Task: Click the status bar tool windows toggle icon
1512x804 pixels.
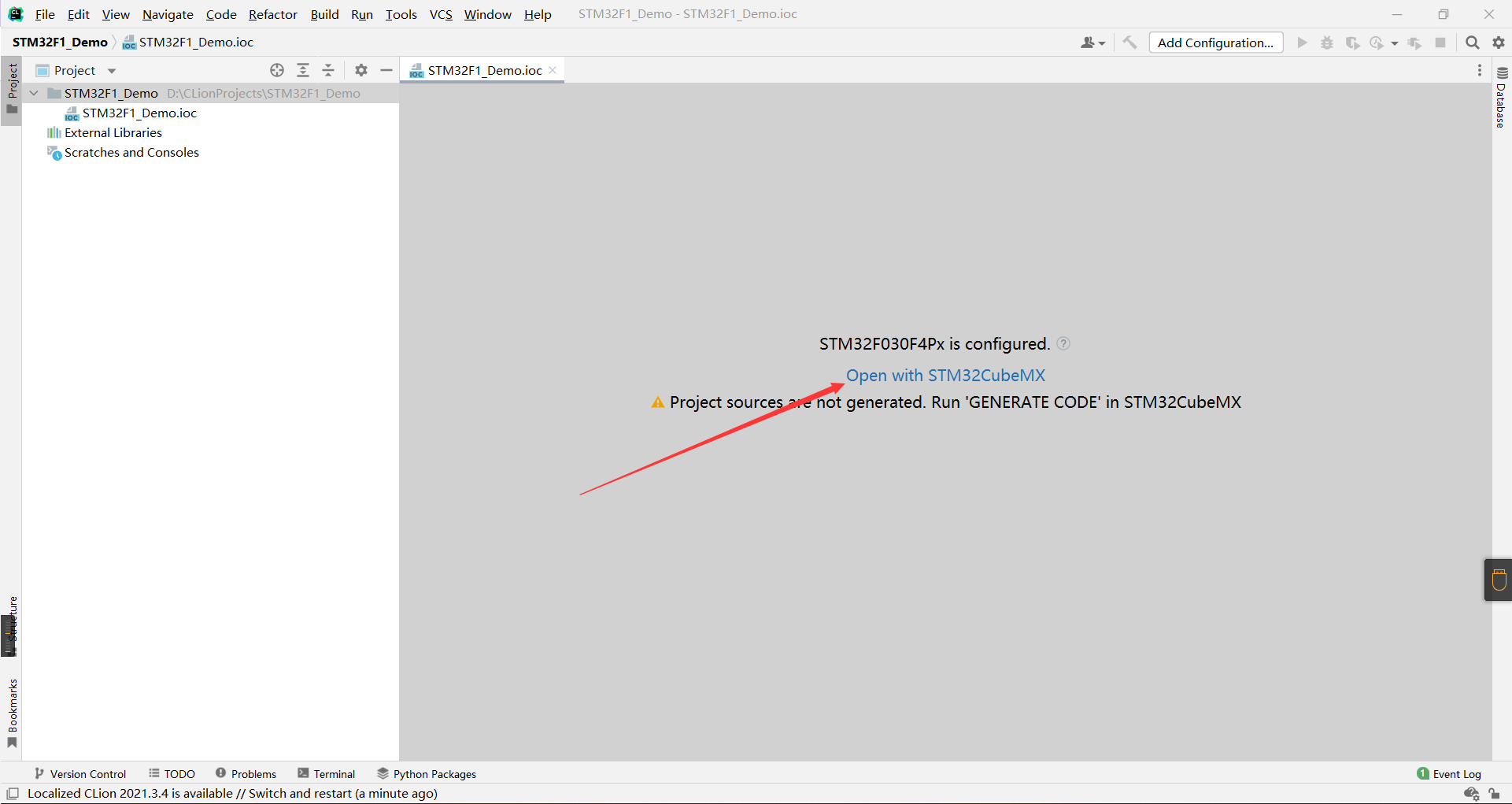Action: 13,794
